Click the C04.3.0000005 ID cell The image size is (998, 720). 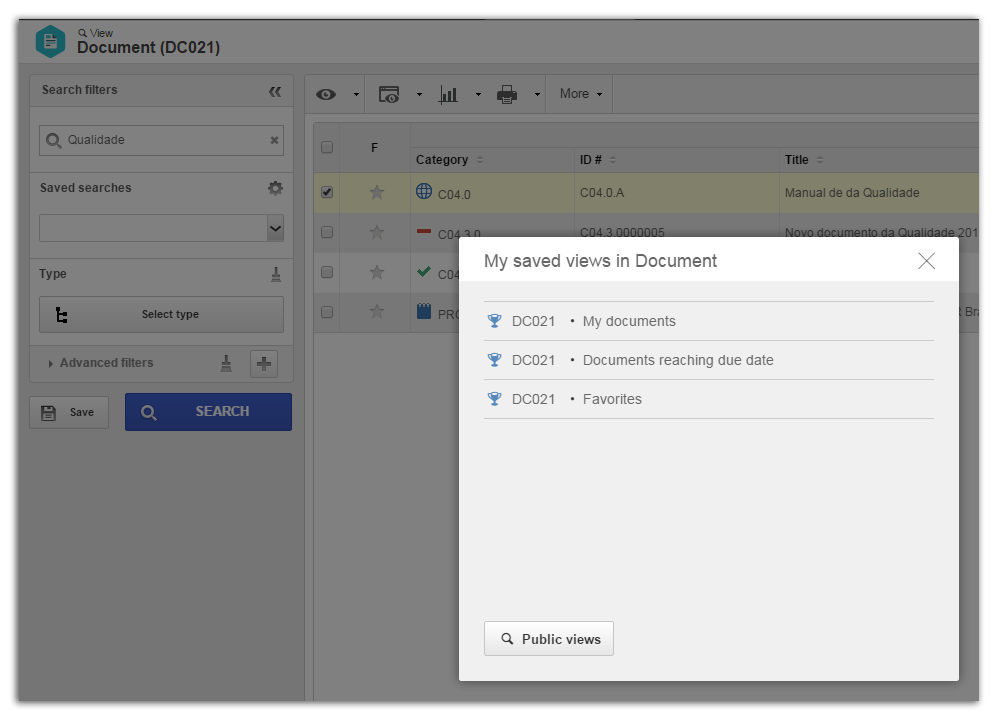[x=622, y=232]
